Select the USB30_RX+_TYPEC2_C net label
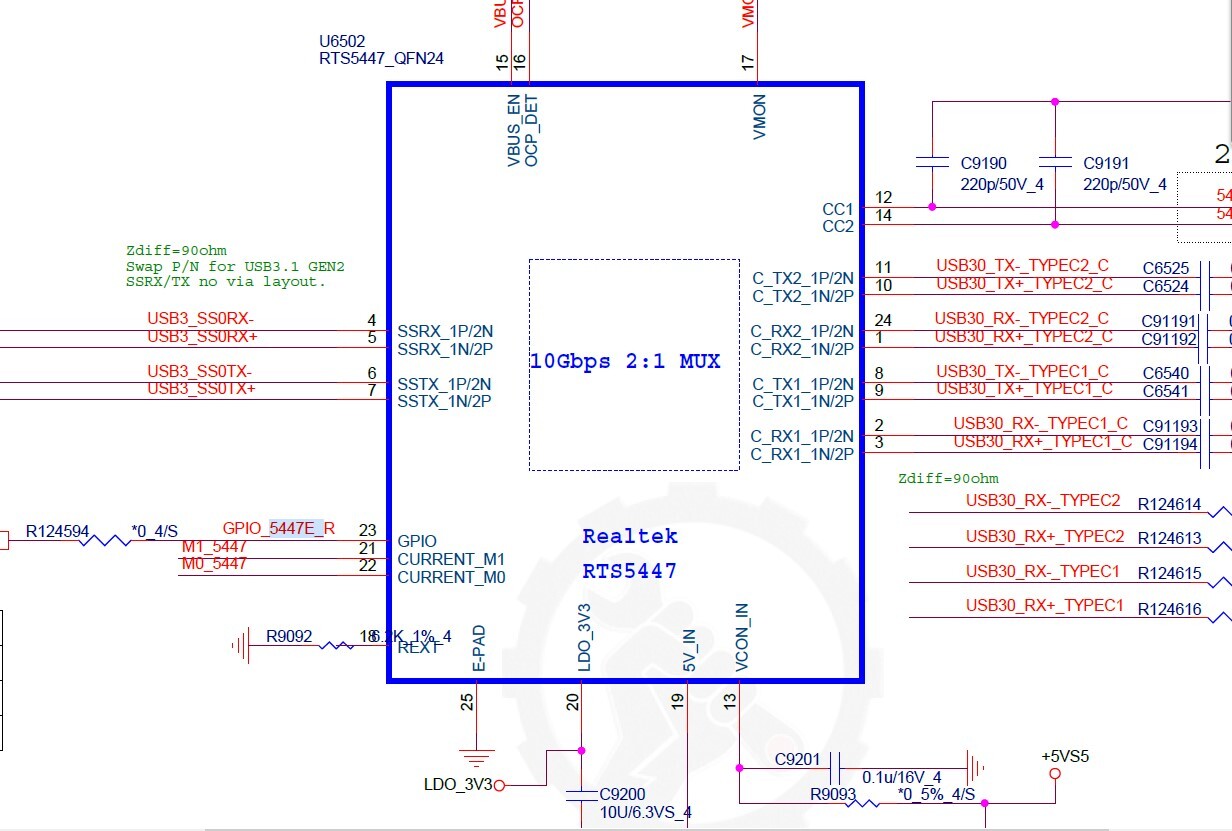Screen dimensions: 1232x831 tap(1023, 336)
